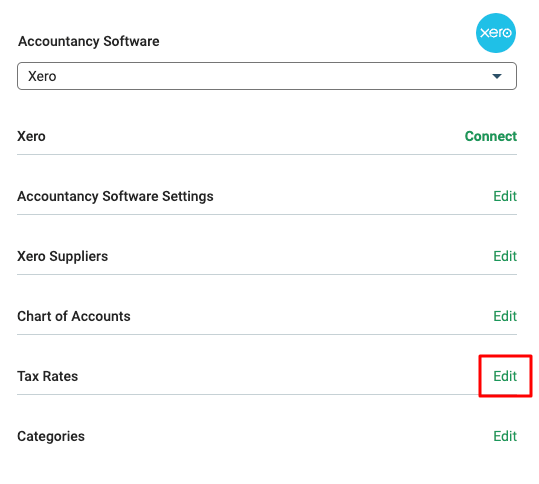Image resolution: width=539 pixels, height=484 pixels.
Task: Select the 'Xero' value text inside the combo box
Action: point(42,76)
